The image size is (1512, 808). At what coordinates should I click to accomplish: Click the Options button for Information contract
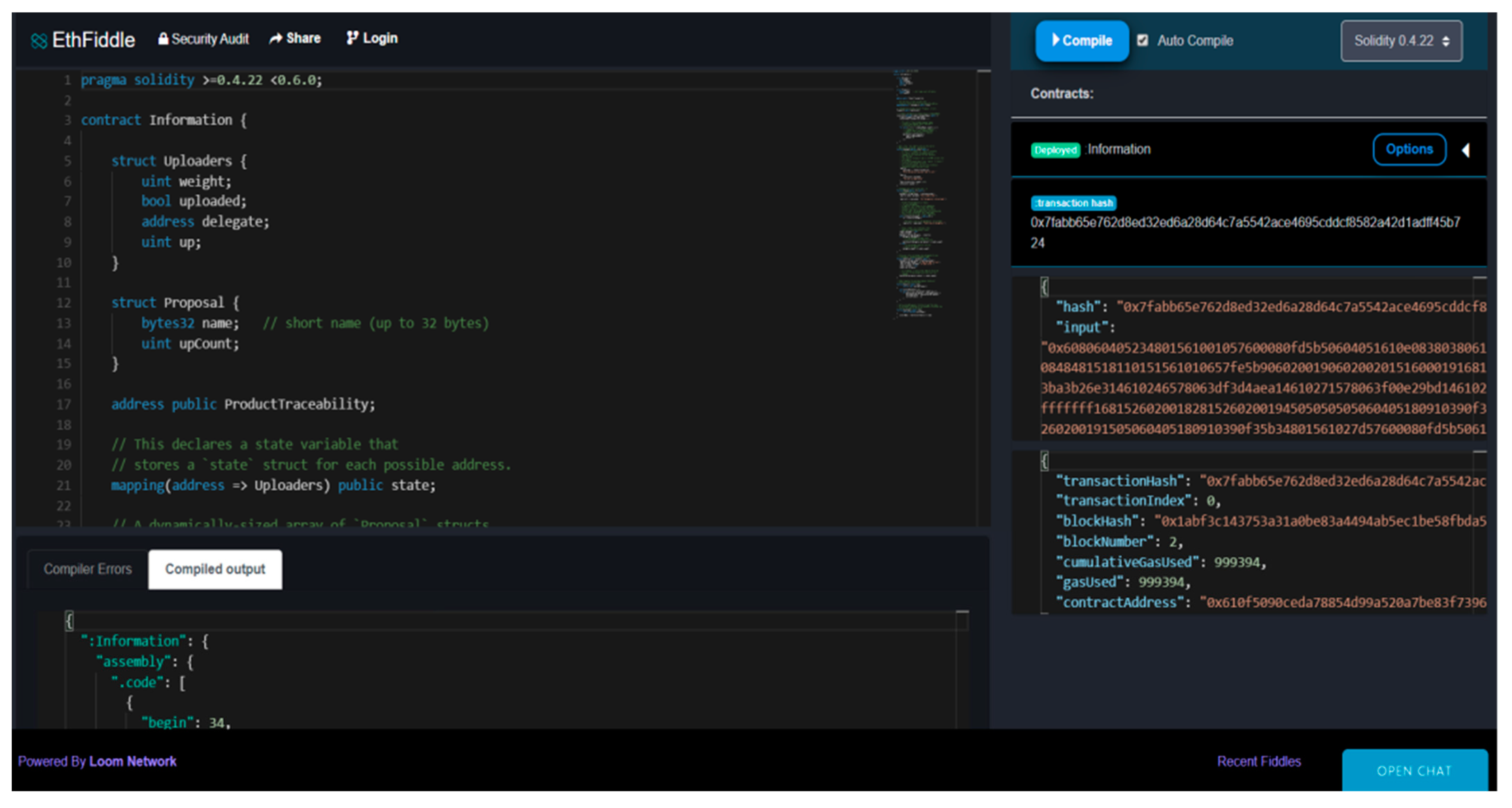tap(1409, 150)
